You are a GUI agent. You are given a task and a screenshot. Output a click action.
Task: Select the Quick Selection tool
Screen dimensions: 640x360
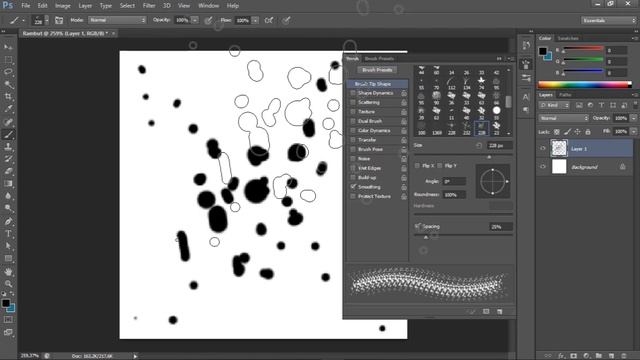tap(8, 84)
